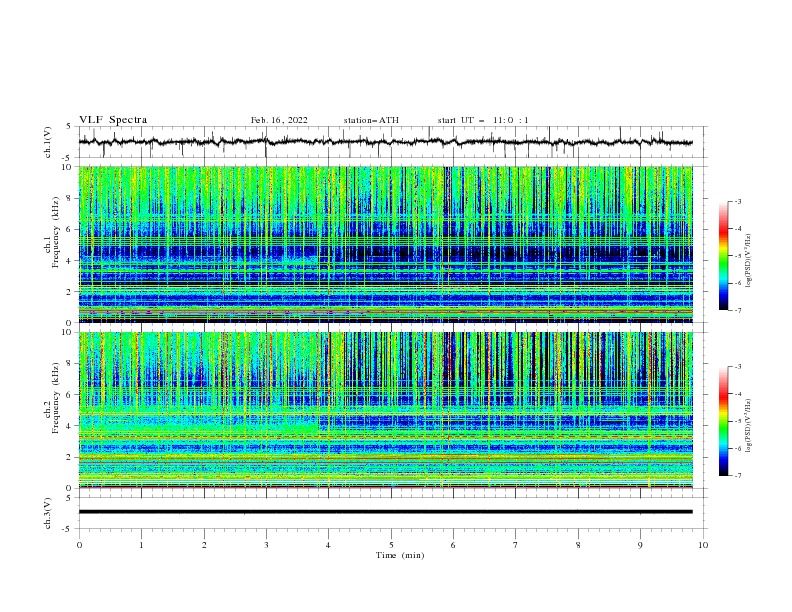Click the ch.3 flat black waveform trace
Screen dimensions: 792x612
(x=385, y=512)
